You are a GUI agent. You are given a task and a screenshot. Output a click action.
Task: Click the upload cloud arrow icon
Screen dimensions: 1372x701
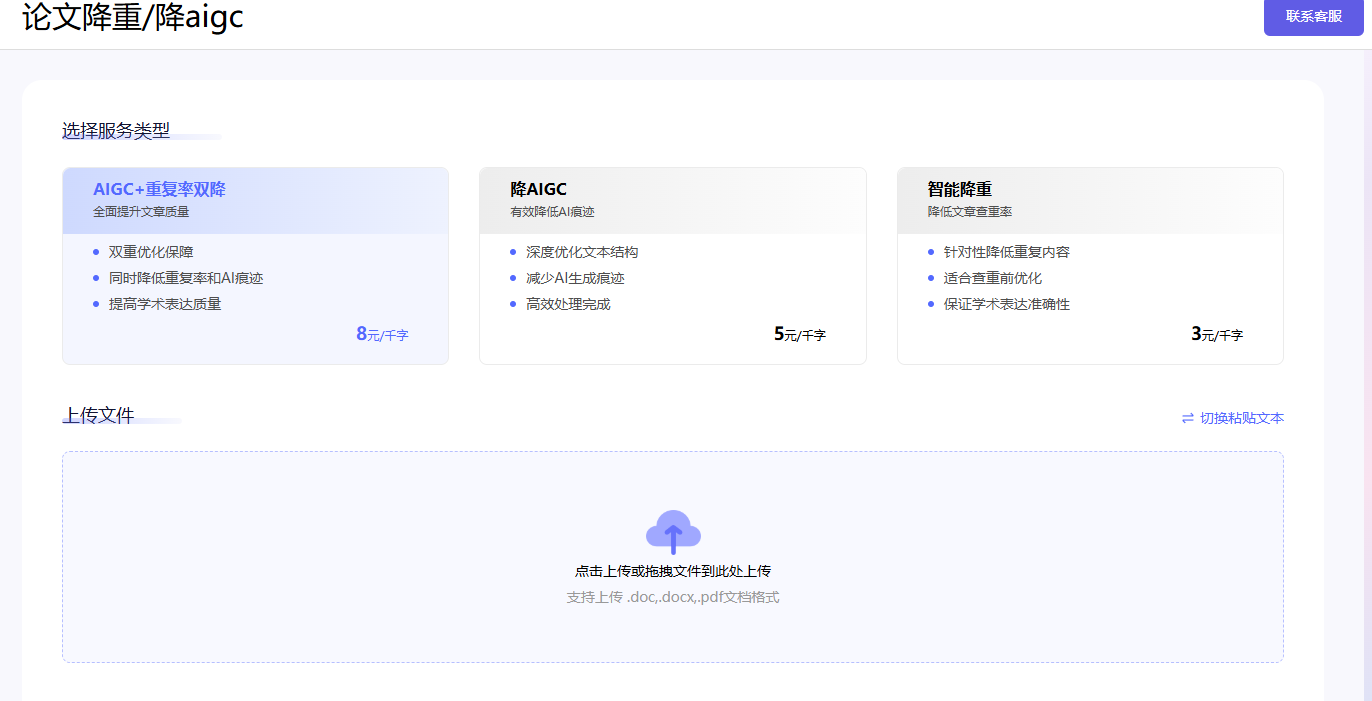coord(673,531)
